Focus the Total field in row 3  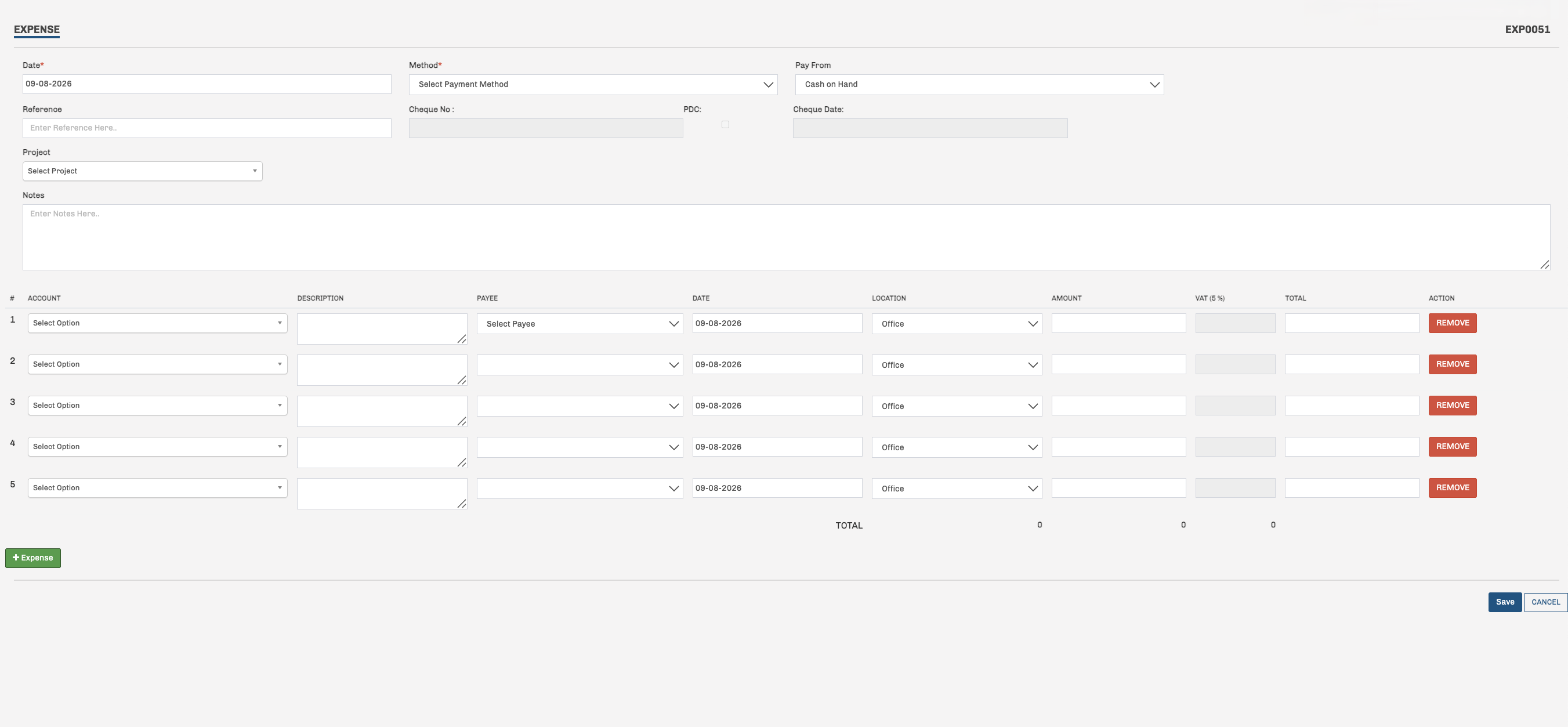1351,406
